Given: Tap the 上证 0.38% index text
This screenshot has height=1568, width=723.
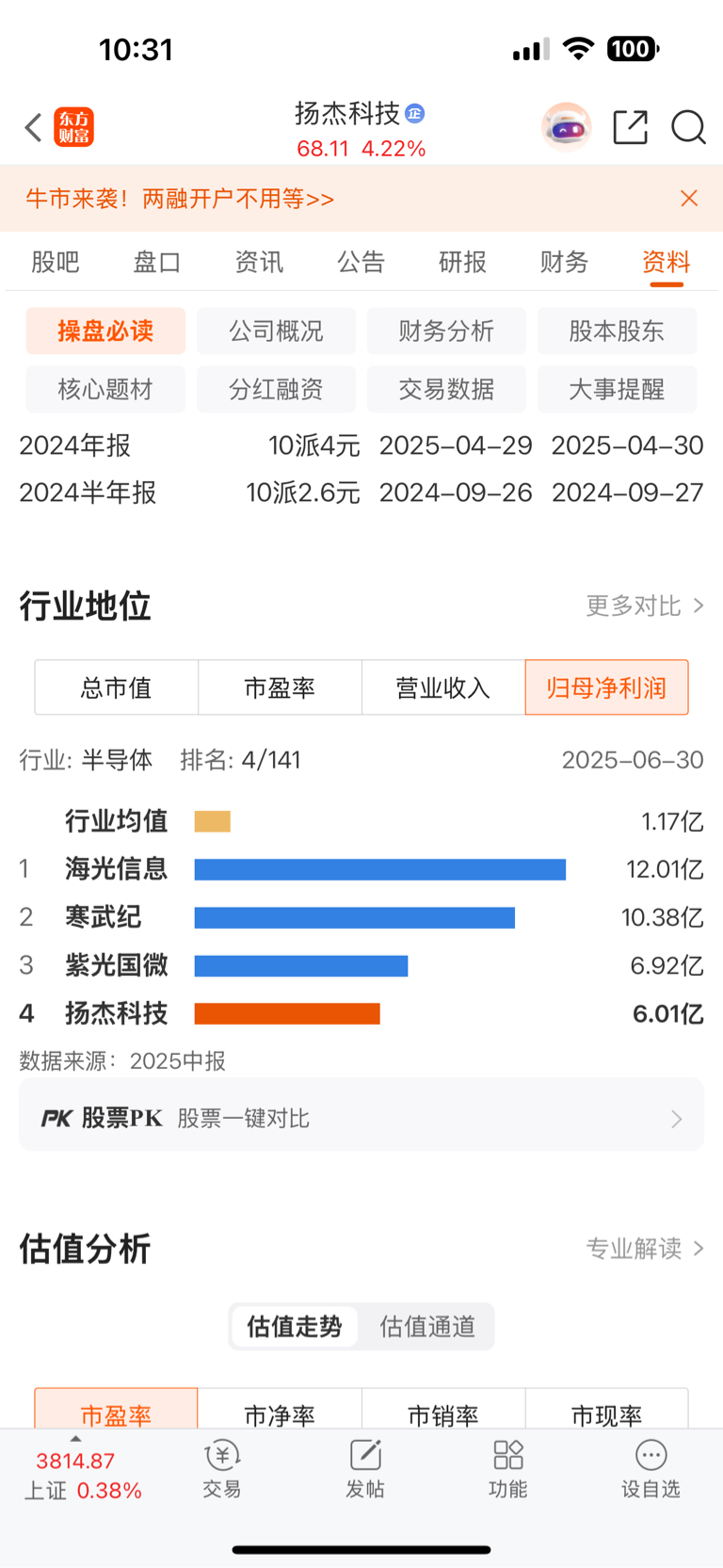Looking at the screenshot, I should coord(83,1491).
